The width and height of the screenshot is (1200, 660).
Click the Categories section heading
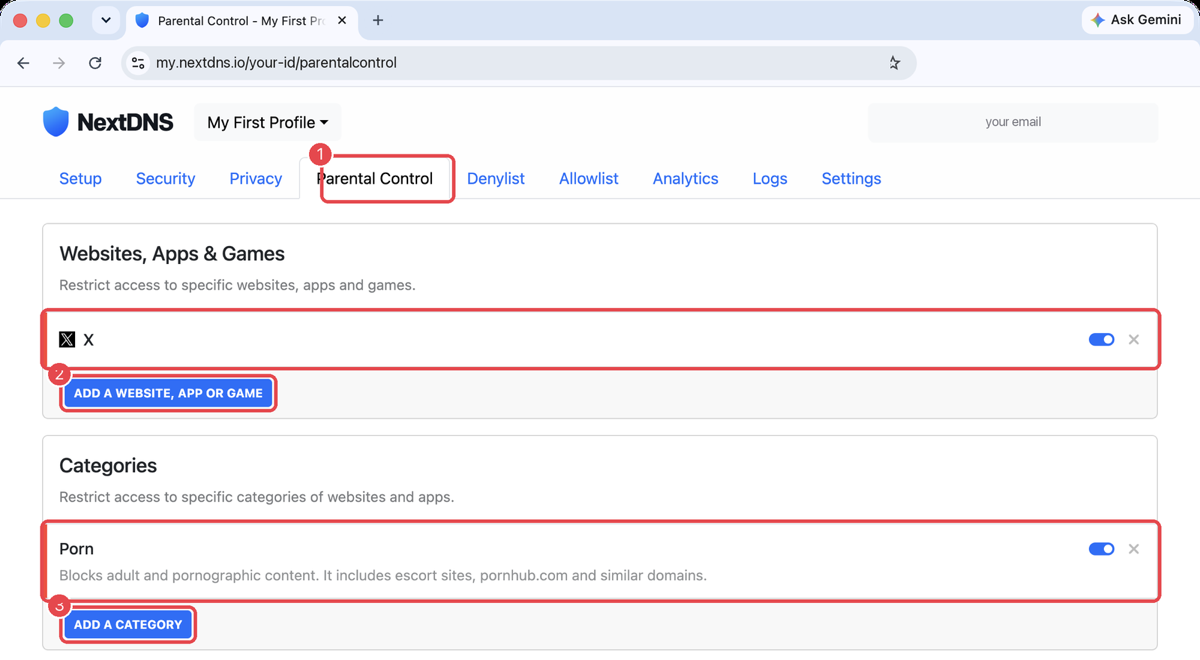point(108,466)
